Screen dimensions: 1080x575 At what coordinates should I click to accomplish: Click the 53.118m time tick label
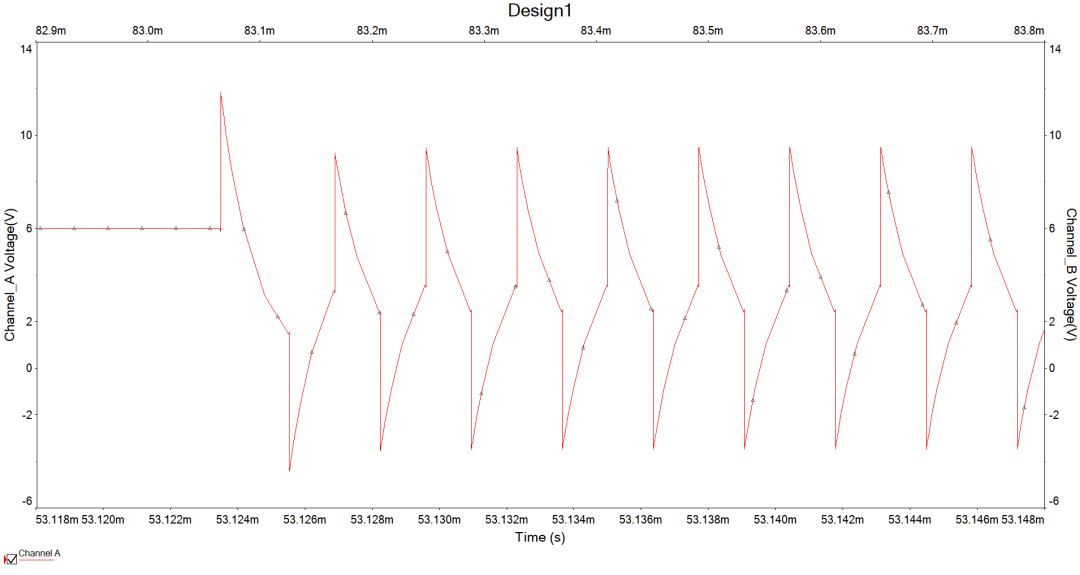[x=57, y=520]
